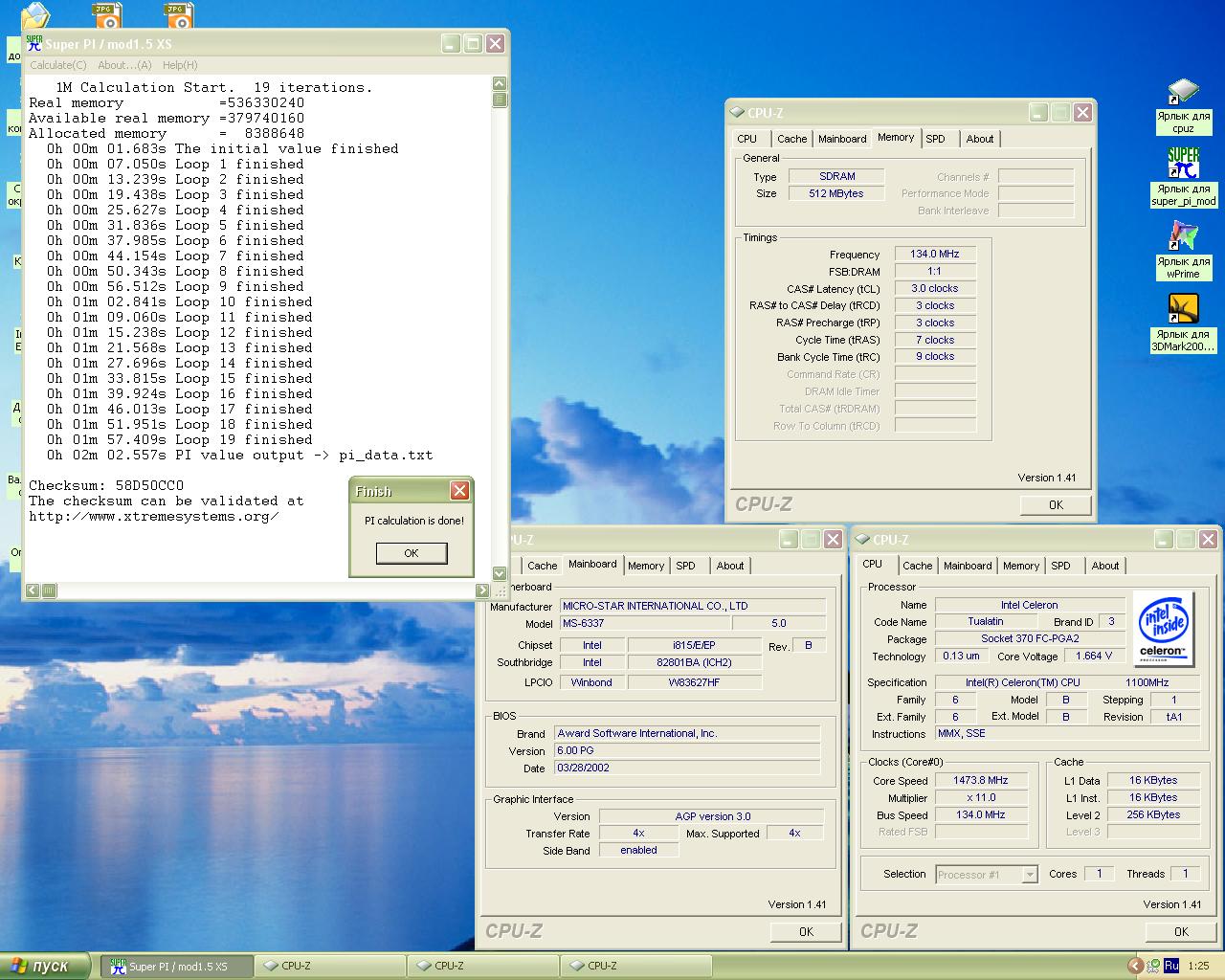This screenshot has height=980, width=1225.
Task: Close the Memory CPU-Z window
Action: [1082, 112]
